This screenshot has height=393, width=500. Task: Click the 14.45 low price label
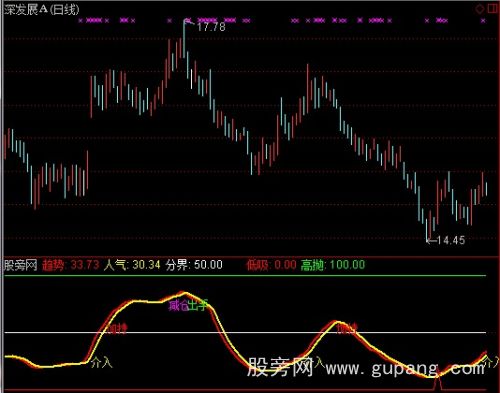click(450, 240)
